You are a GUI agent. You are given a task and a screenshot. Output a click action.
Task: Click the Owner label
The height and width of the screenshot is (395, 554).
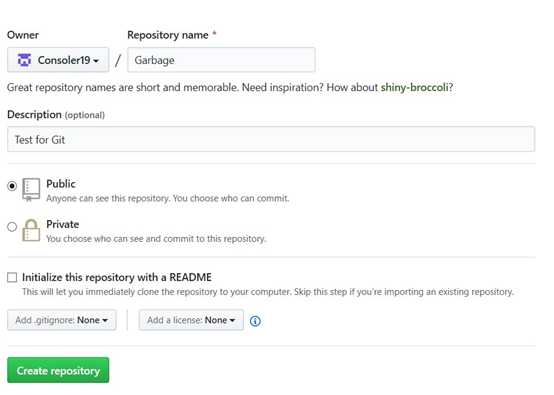pyautogui.click(x=23, y=35)
